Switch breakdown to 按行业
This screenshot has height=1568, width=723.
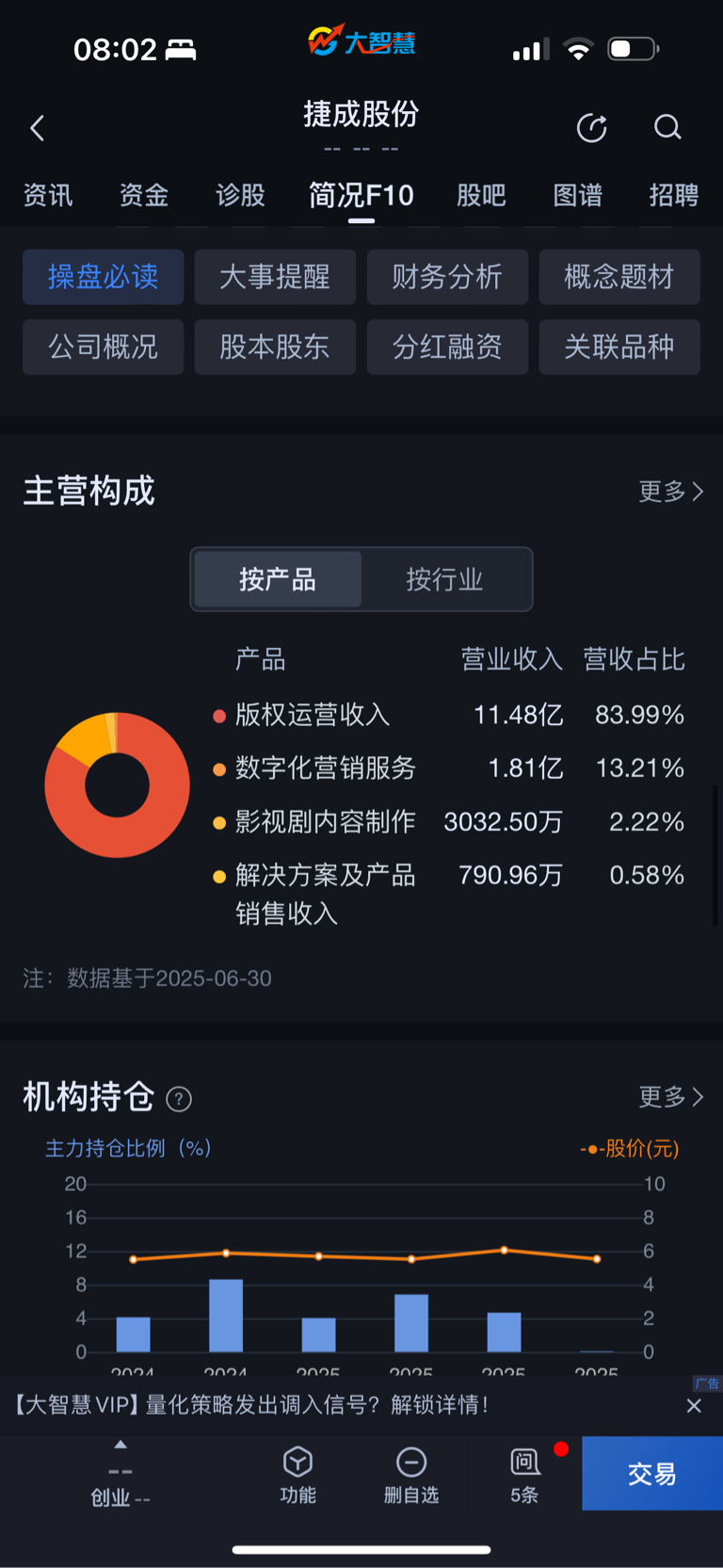[444, 579]
